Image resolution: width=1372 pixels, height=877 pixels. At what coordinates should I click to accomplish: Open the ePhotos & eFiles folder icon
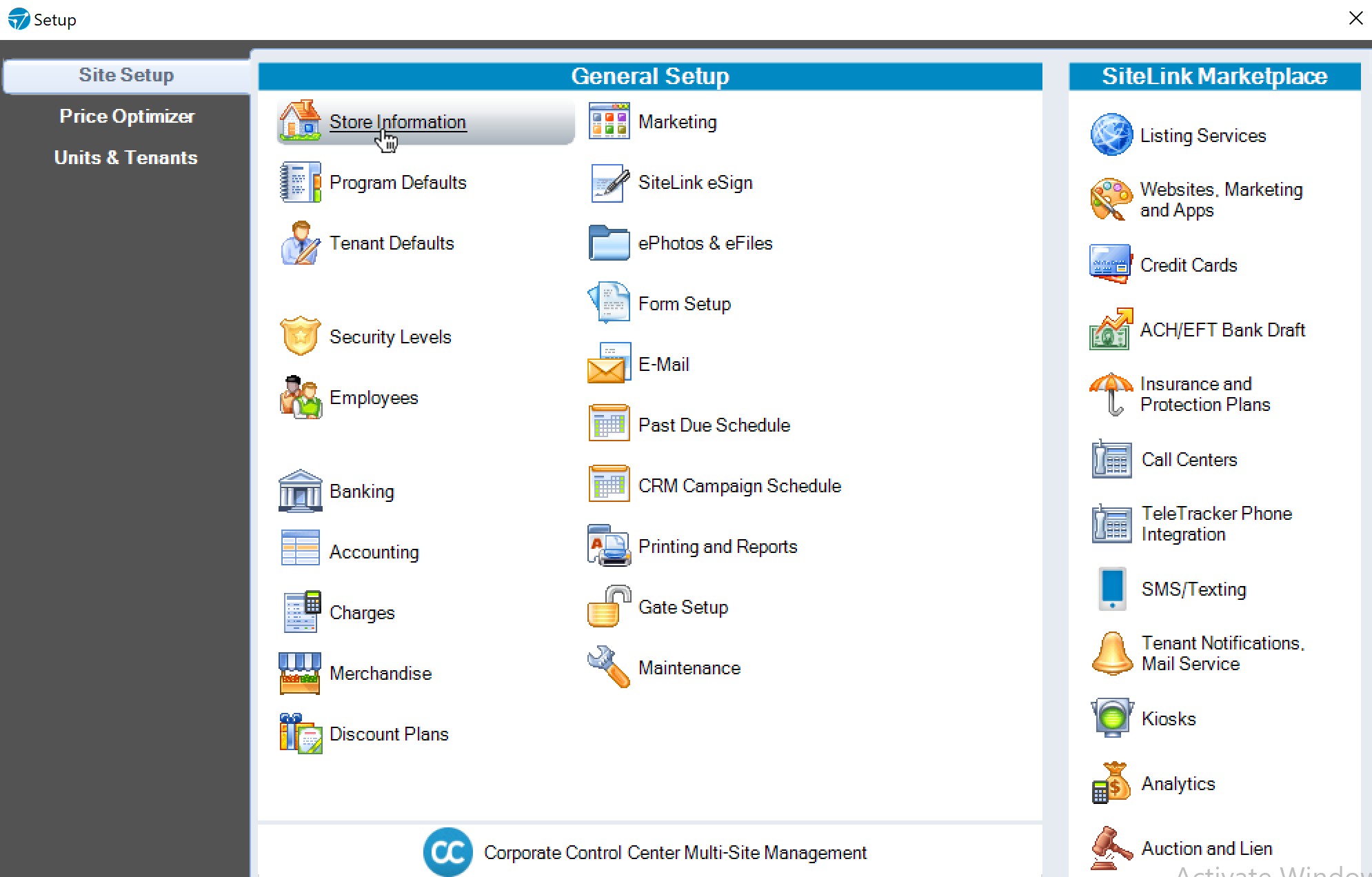[x=609, y=243]
